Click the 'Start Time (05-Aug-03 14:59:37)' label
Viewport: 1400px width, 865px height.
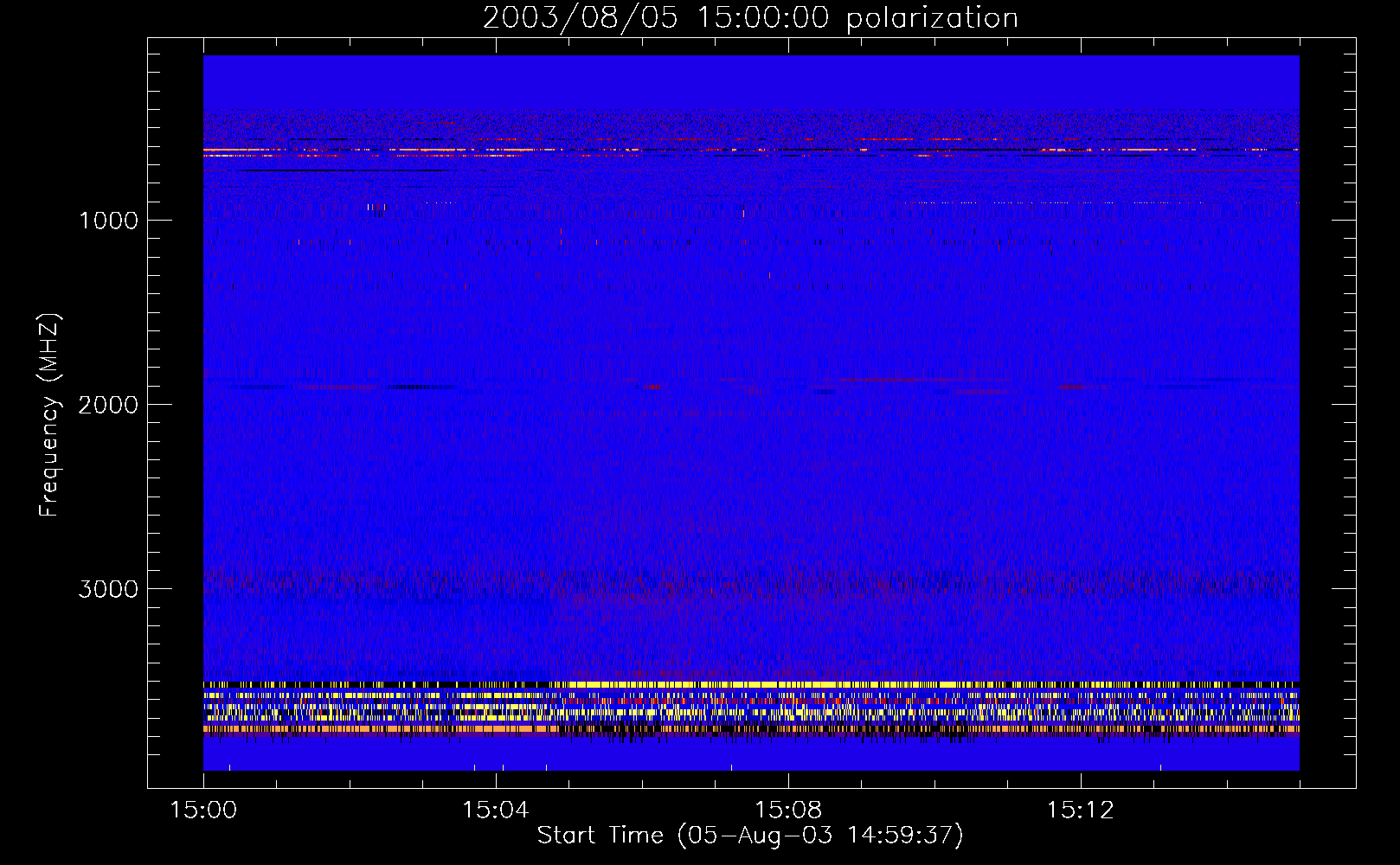[750, 835]
